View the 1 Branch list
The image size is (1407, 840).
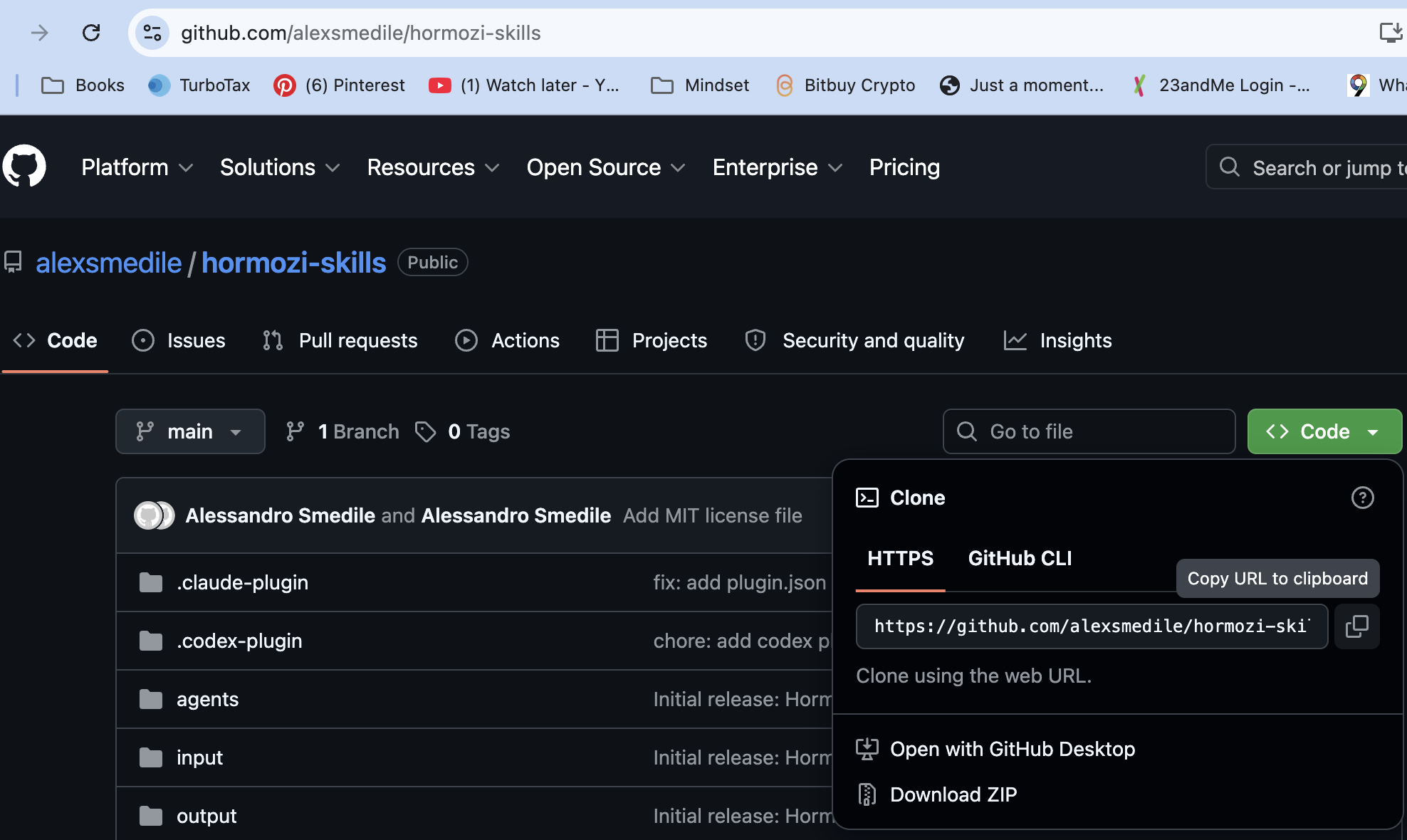pyautogui.click(x=342, y=431)
